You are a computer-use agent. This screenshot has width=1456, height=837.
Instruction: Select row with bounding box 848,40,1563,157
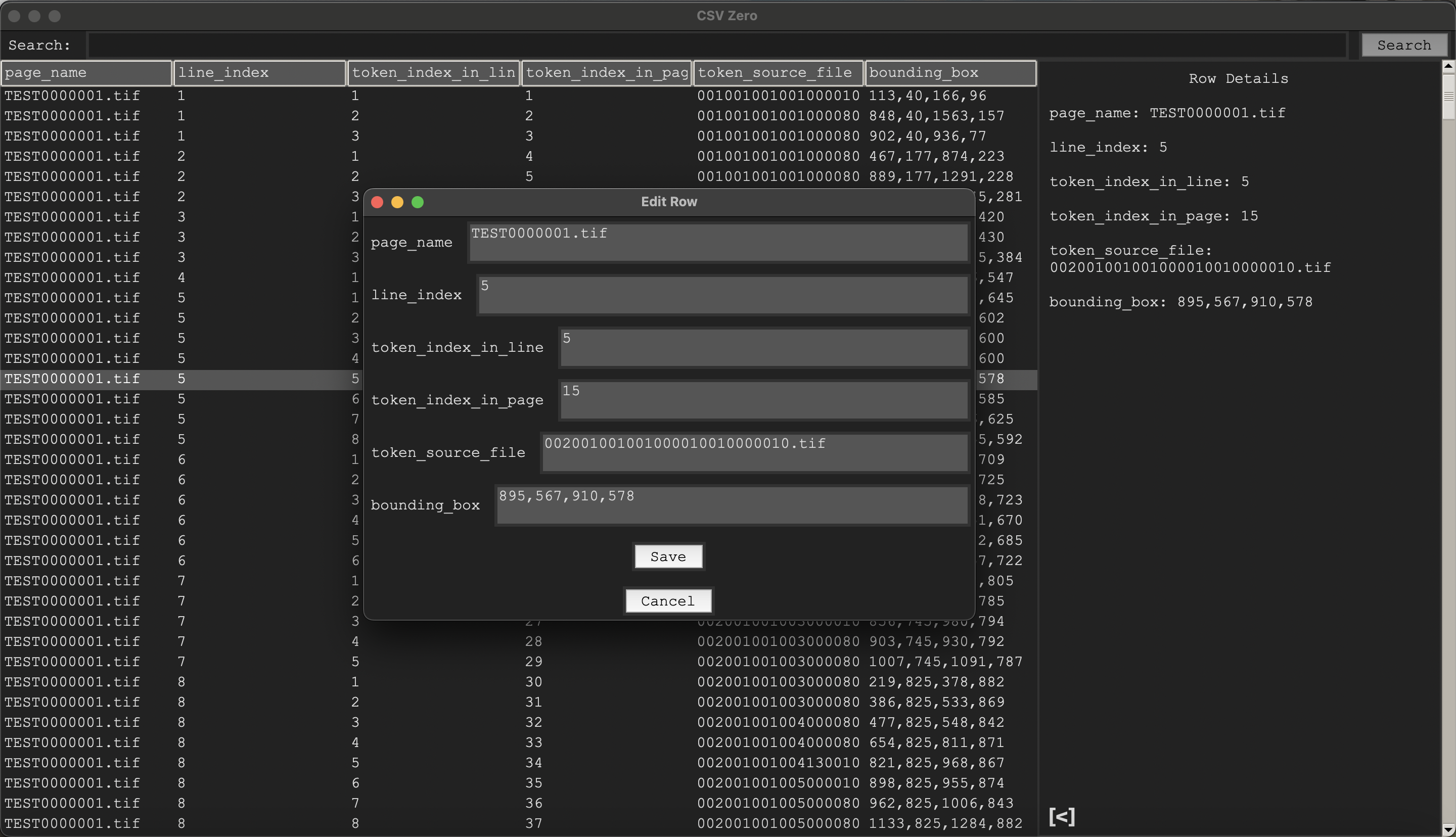click(x=519, y=116)
